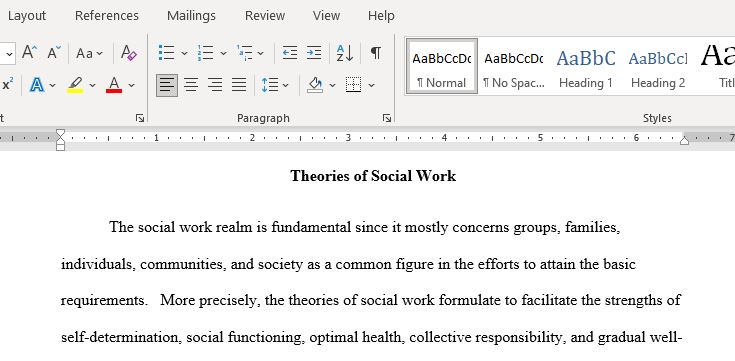Apply the Heading 2 style
Screen dimensions: 735x361
[x=658, y=66]
